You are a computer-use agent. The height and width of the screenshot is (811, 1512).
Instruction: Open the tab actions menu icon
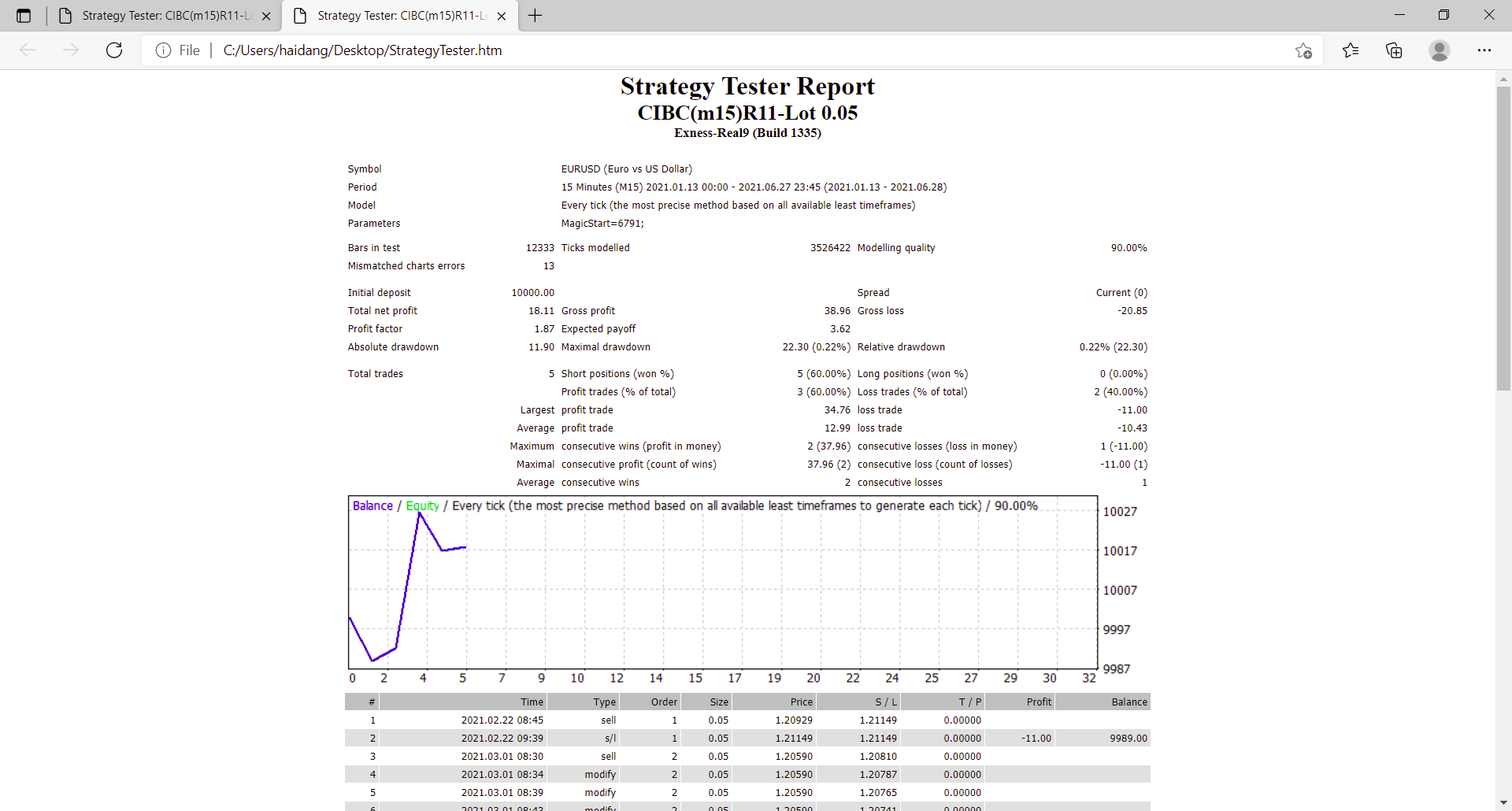24,16
